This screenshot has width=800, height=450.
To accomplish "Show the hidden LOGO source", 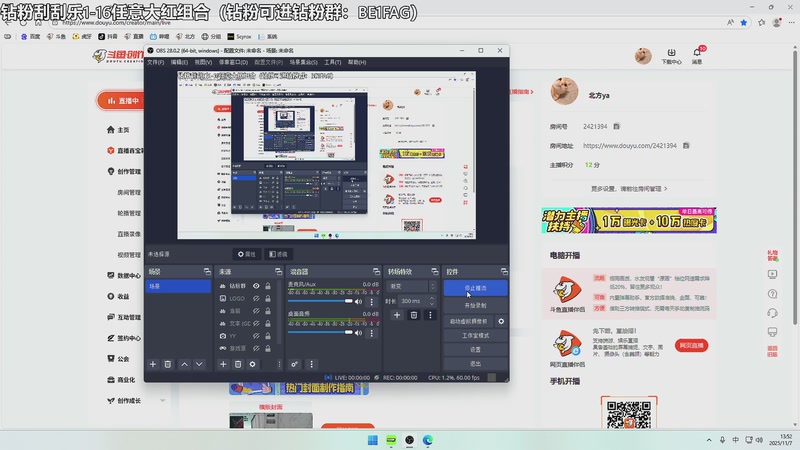I will click(x=256, y=298).
